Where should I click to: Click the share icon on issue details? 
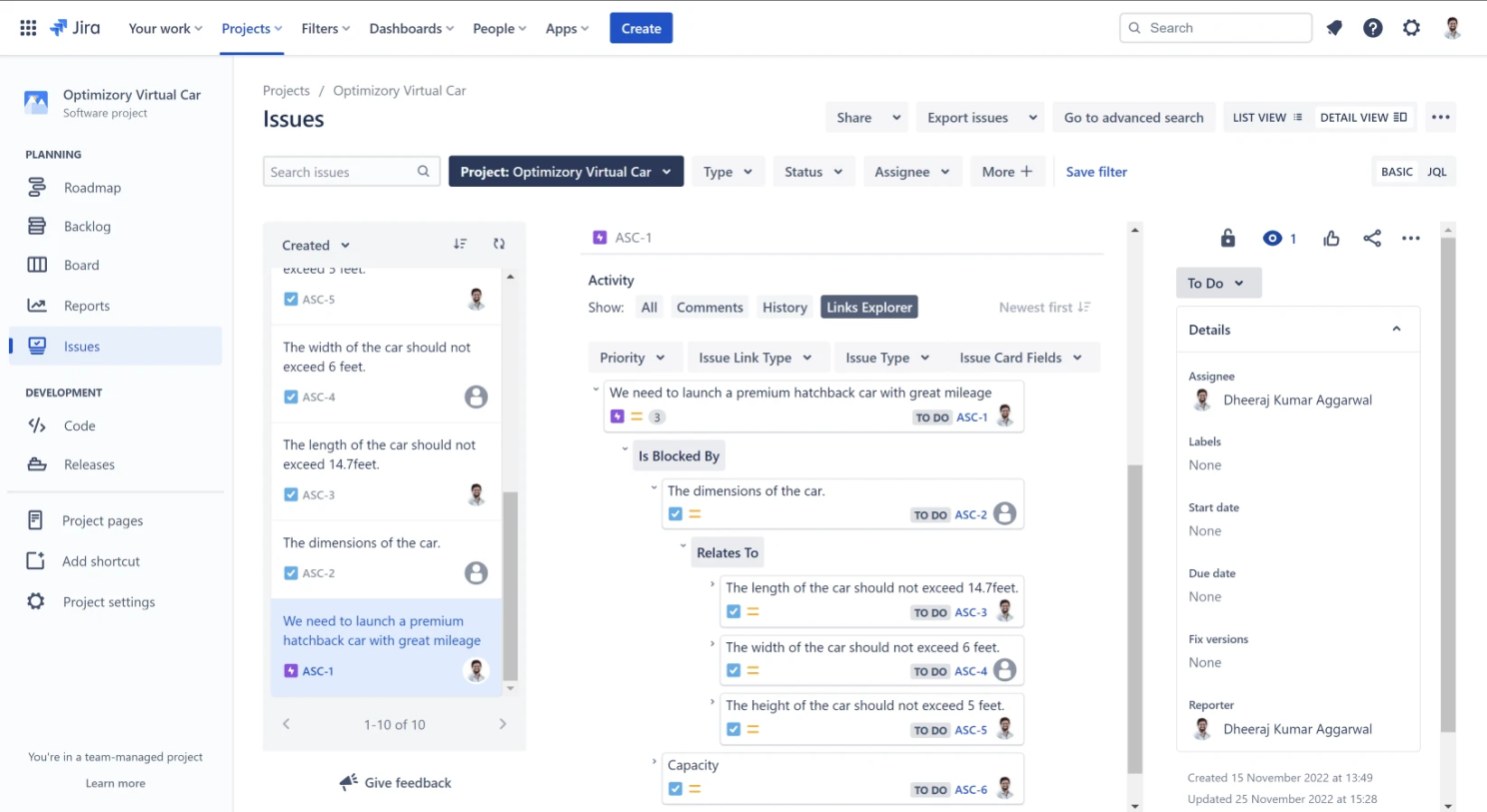[x=1372, y=239]
